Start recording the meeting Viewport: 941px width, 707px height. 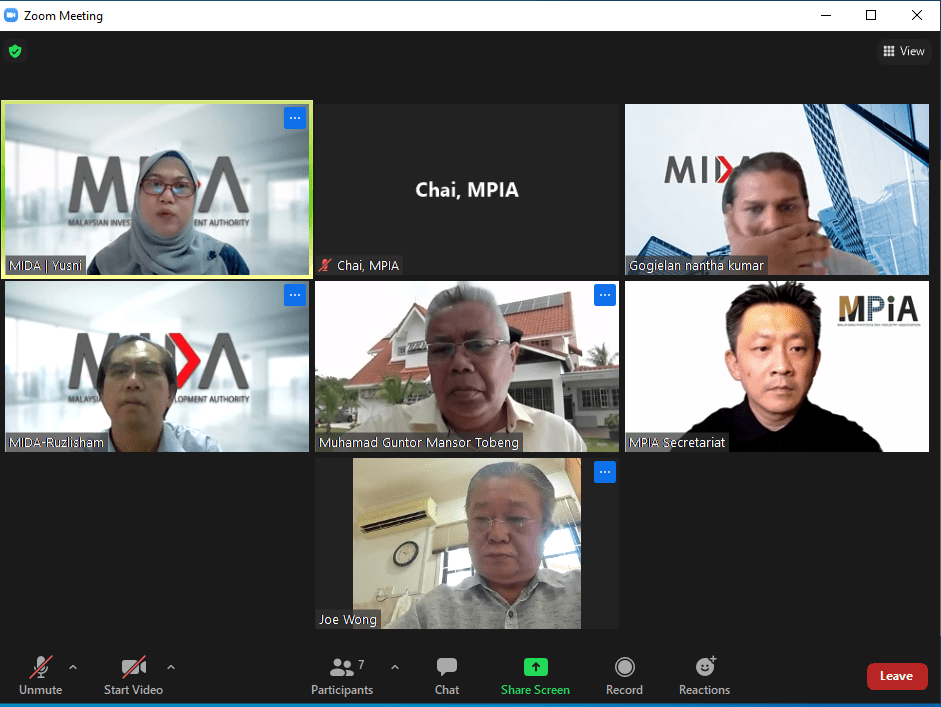coord(624,675)
